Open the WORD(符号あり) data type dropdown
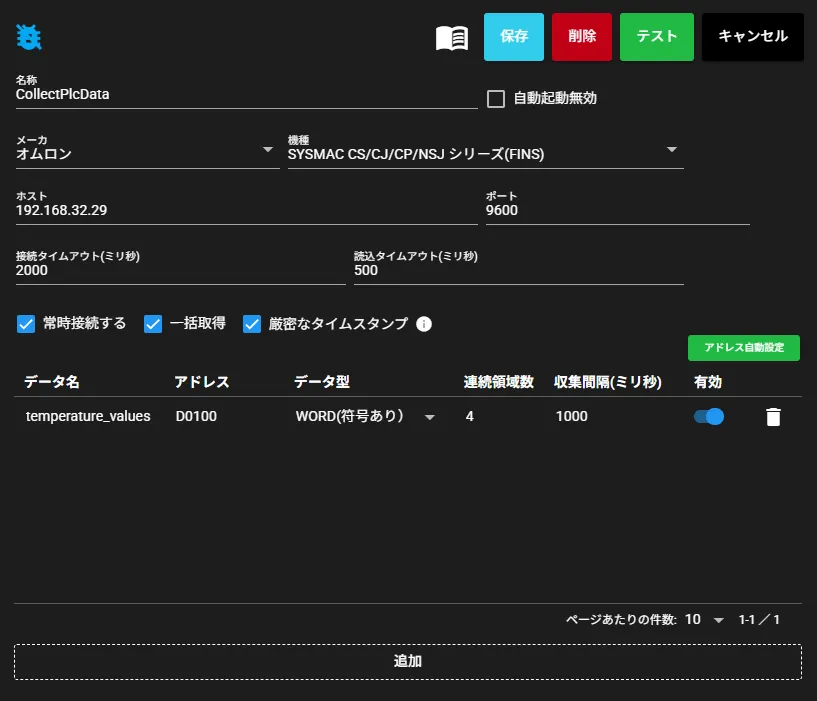Image resolution: width=817 pixels, height=701 pixels. click(365, 416)
